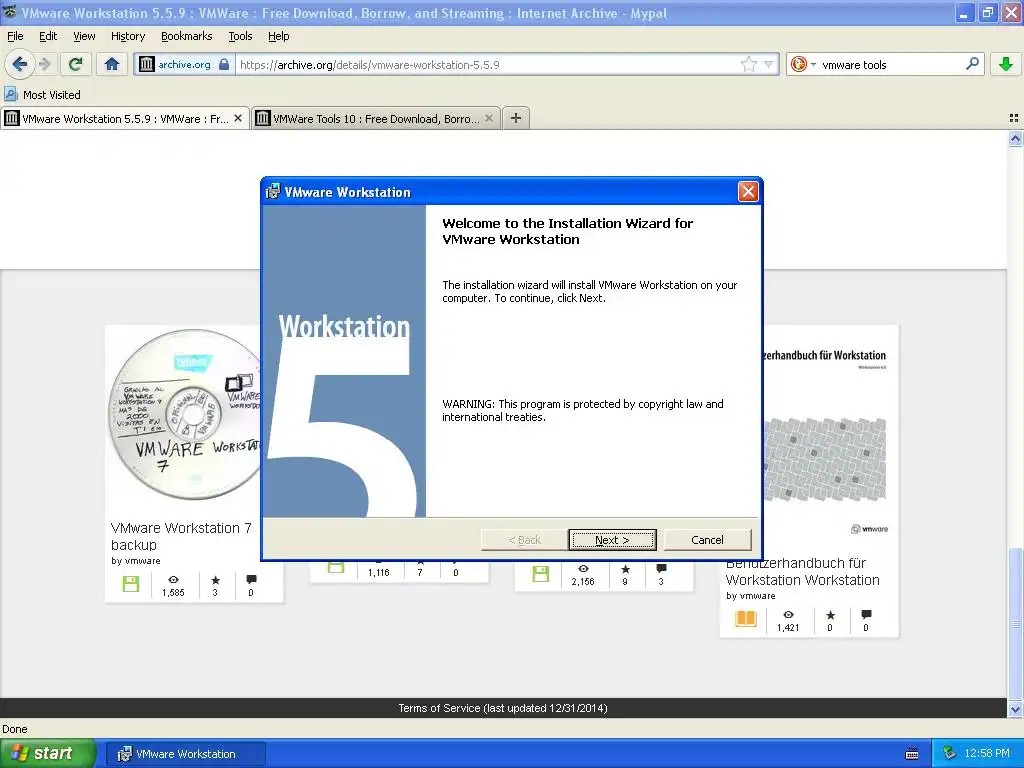
Task: Open the Tools menu
Action: 240,36
